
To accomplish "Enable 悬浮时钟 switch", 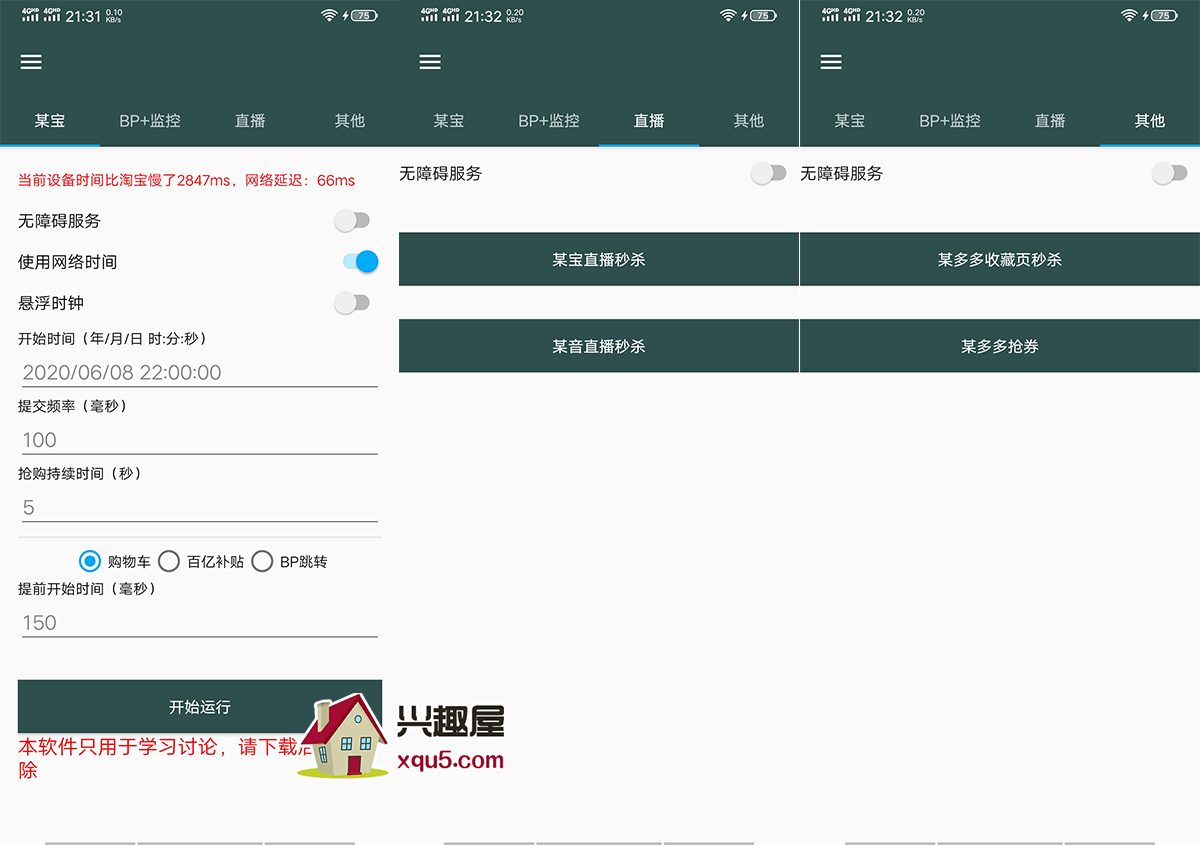I will click(352, 303).
